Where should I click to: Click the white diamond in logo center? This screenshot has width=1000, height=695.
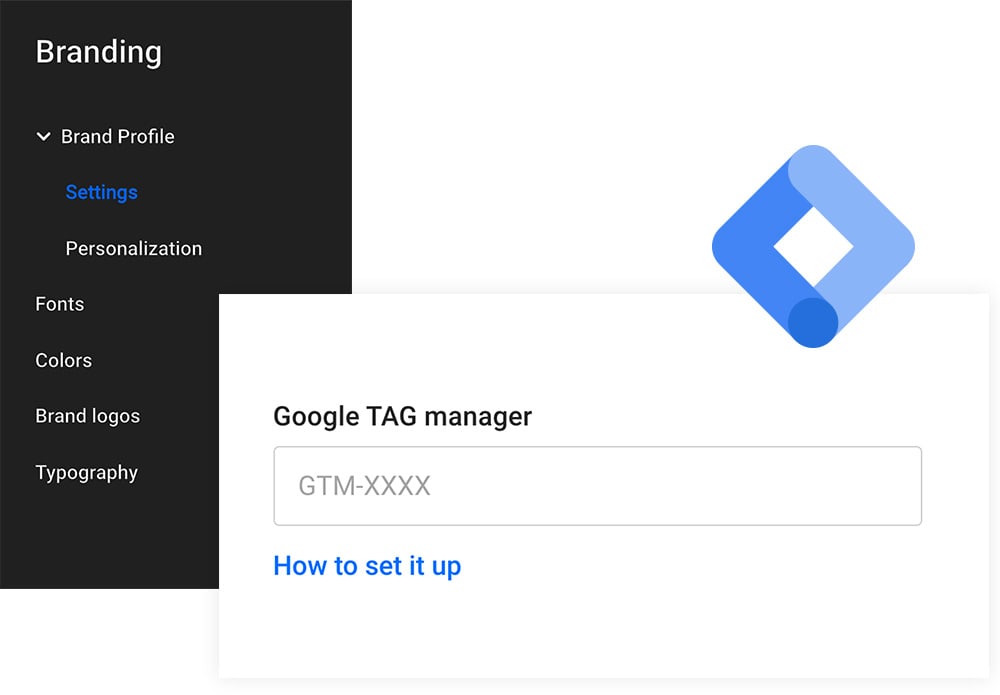813,246
